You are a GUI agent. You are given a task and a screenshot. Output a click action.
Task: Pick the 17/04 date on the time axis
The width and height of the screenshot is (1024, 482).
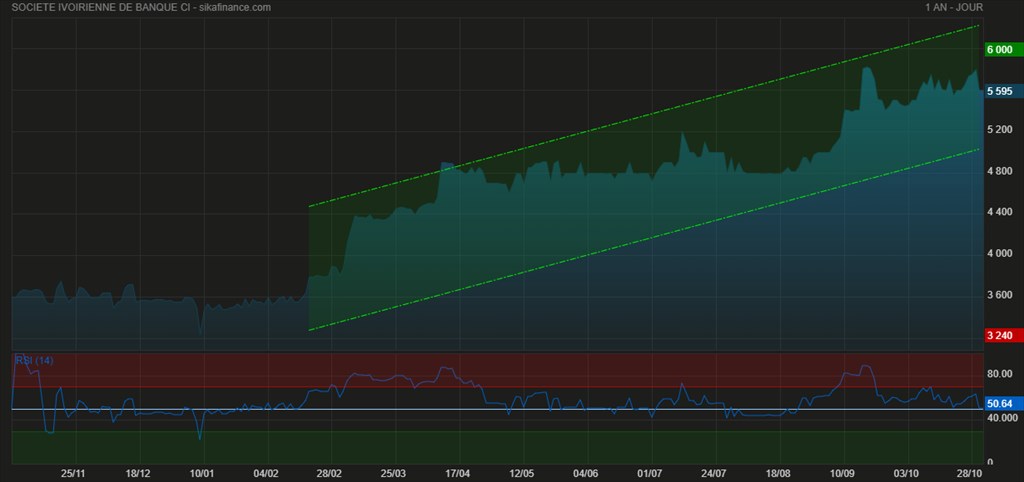(458, 472)
